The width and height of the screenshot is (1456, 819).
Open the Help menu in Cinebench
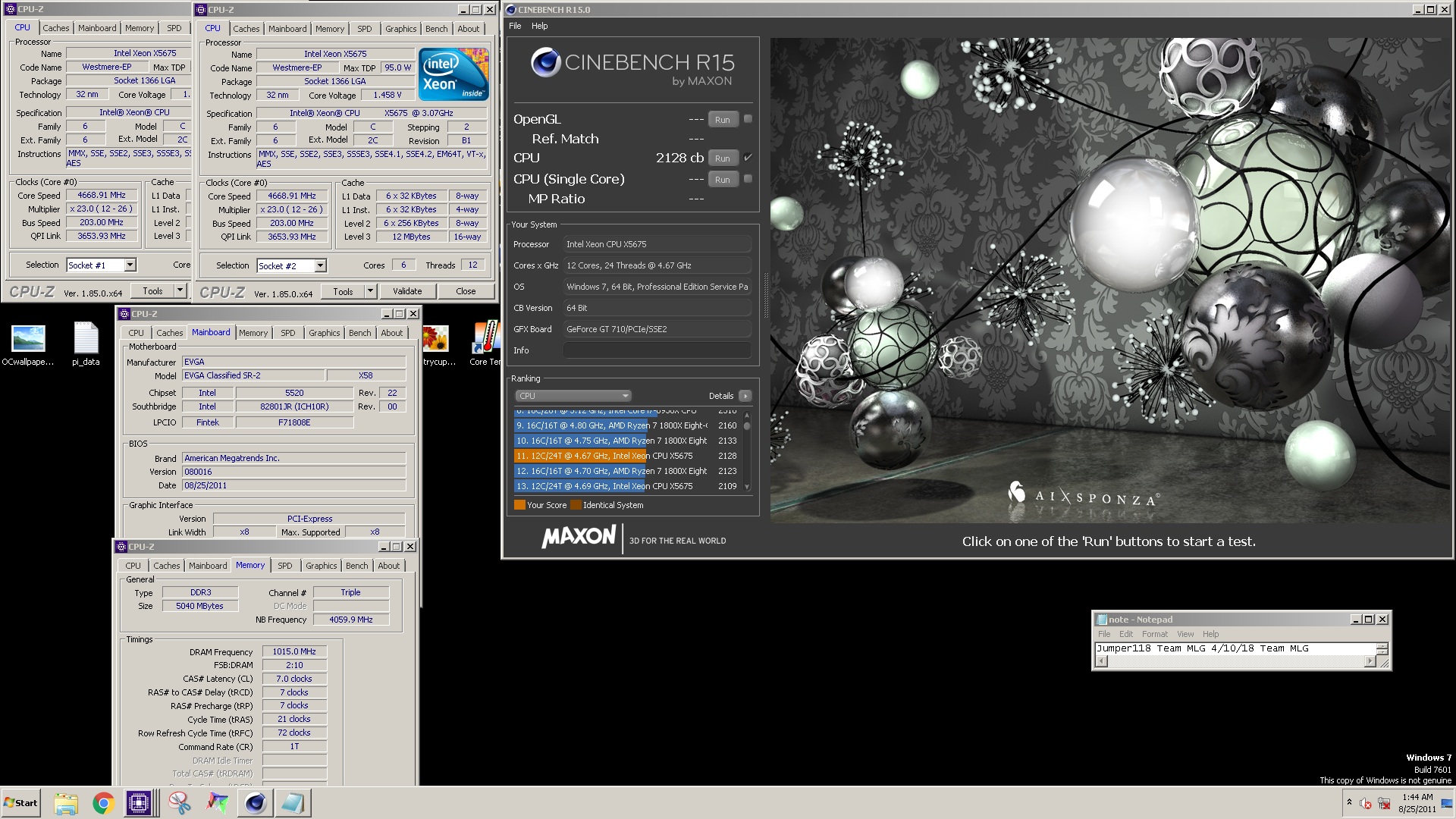pos(539,26)
